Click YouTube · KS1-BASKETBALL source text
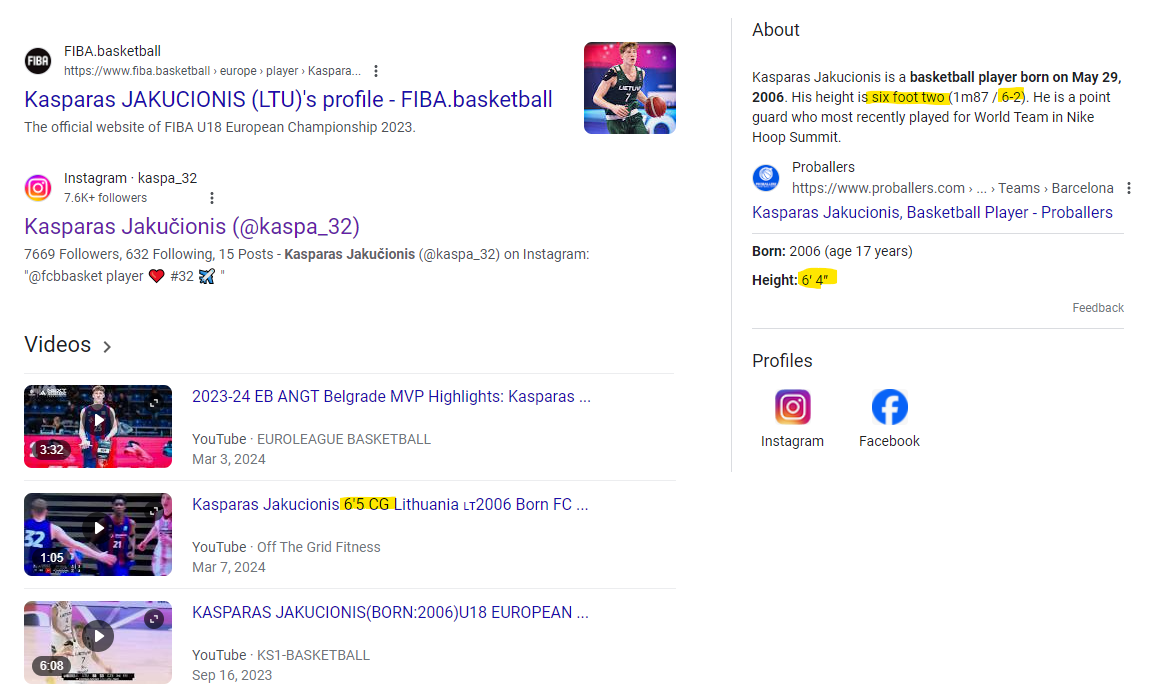This screenshot has height=690, width=1163. pos(281,656)
